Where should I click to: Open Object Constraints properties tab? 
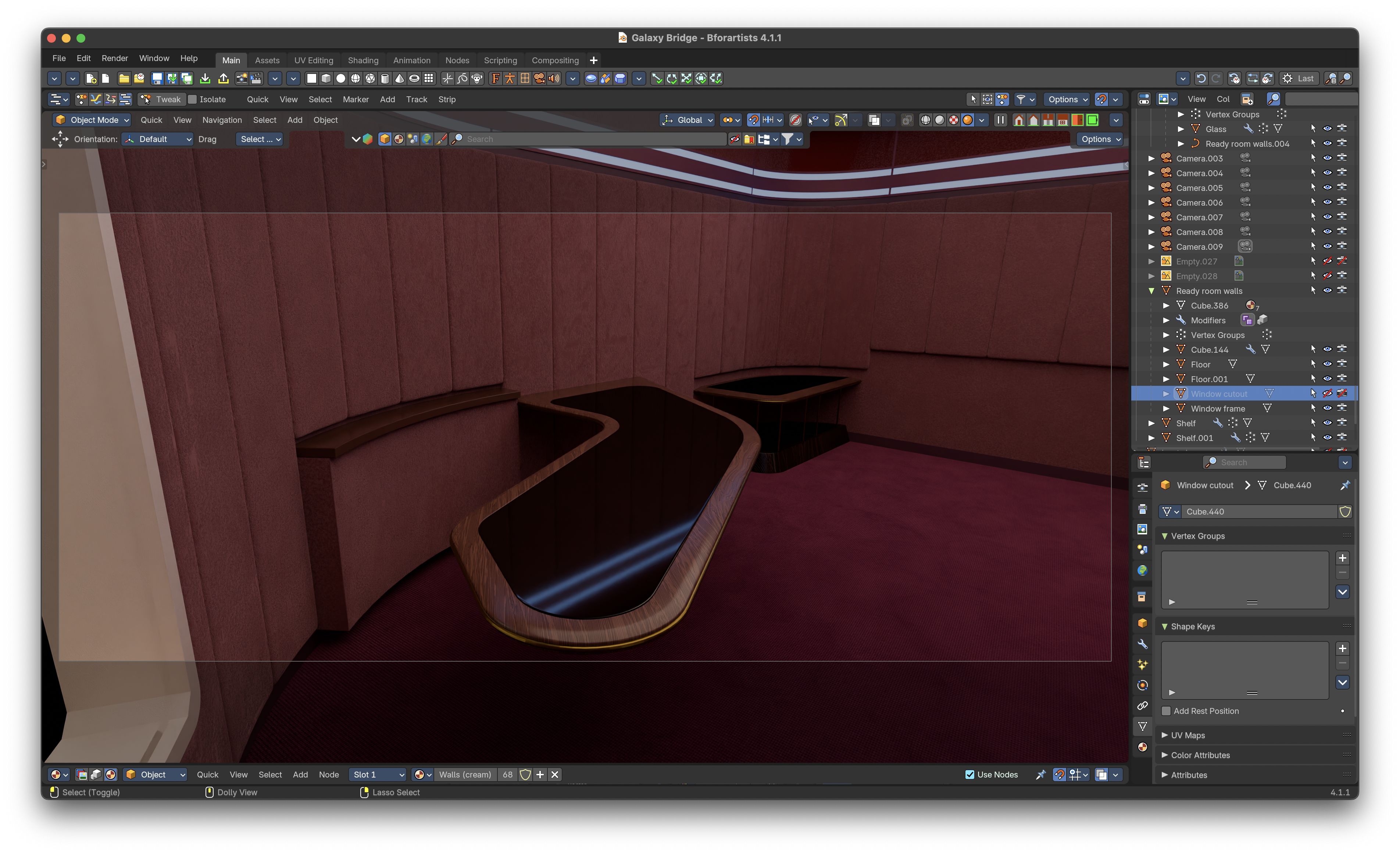point(1143,706)
